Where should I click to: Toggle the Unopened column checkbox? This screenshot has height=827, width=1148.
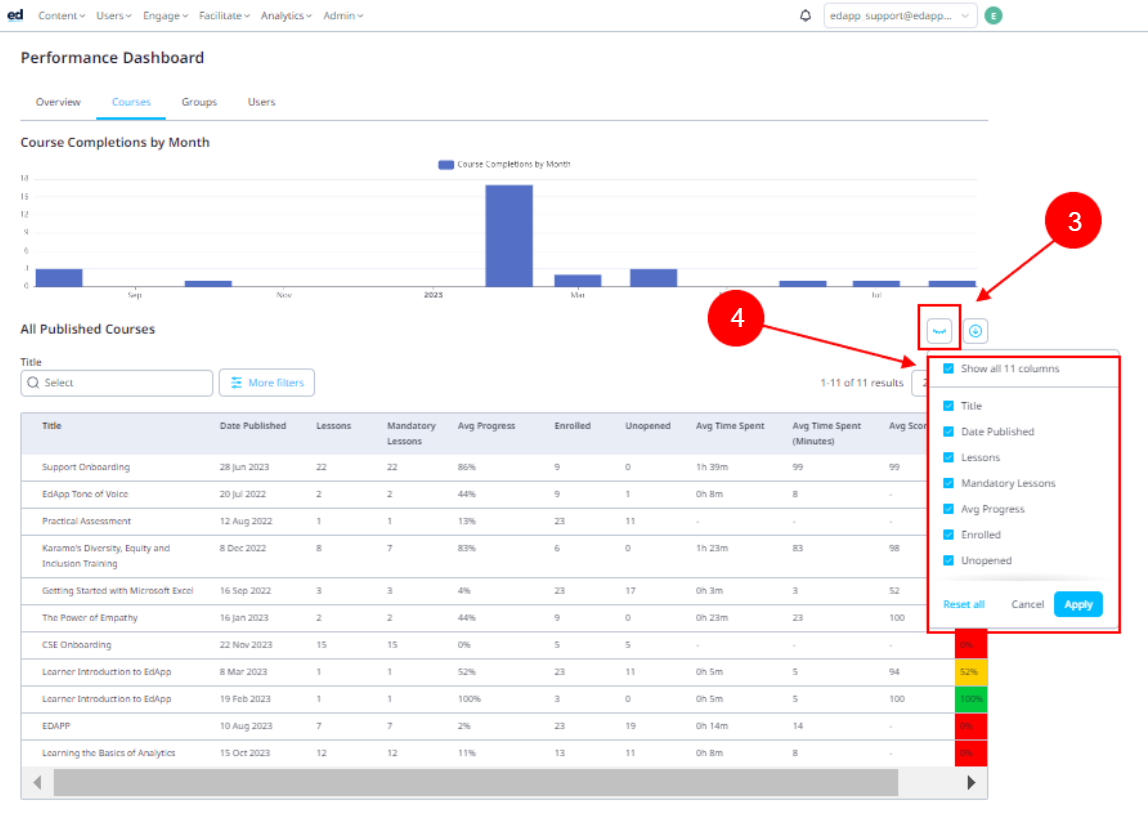tap(948, 561)
